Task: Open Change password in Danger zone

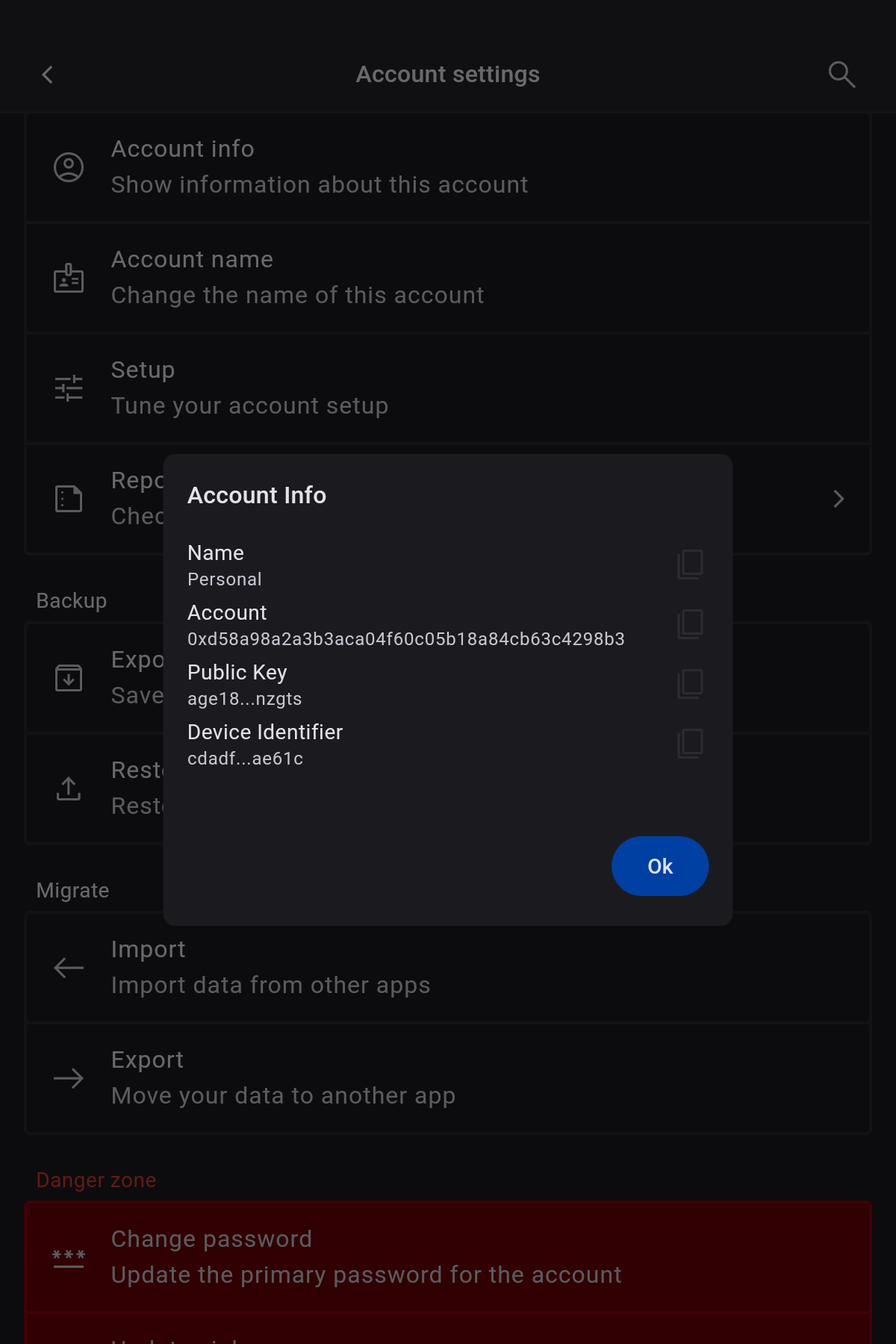Action: 448,1257
